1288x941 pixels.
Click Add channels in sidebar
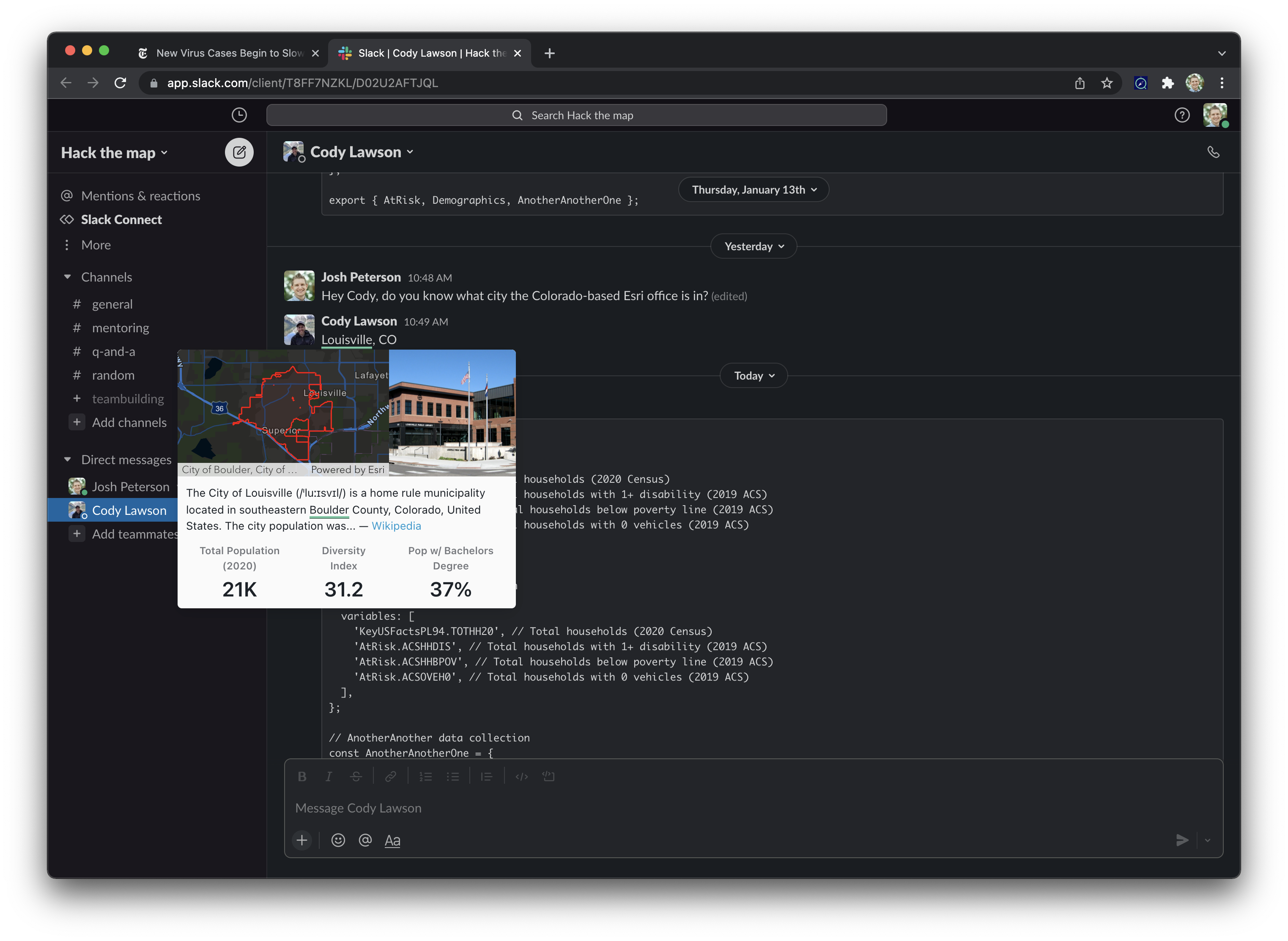pyautogui.click(x=129, y=422)
